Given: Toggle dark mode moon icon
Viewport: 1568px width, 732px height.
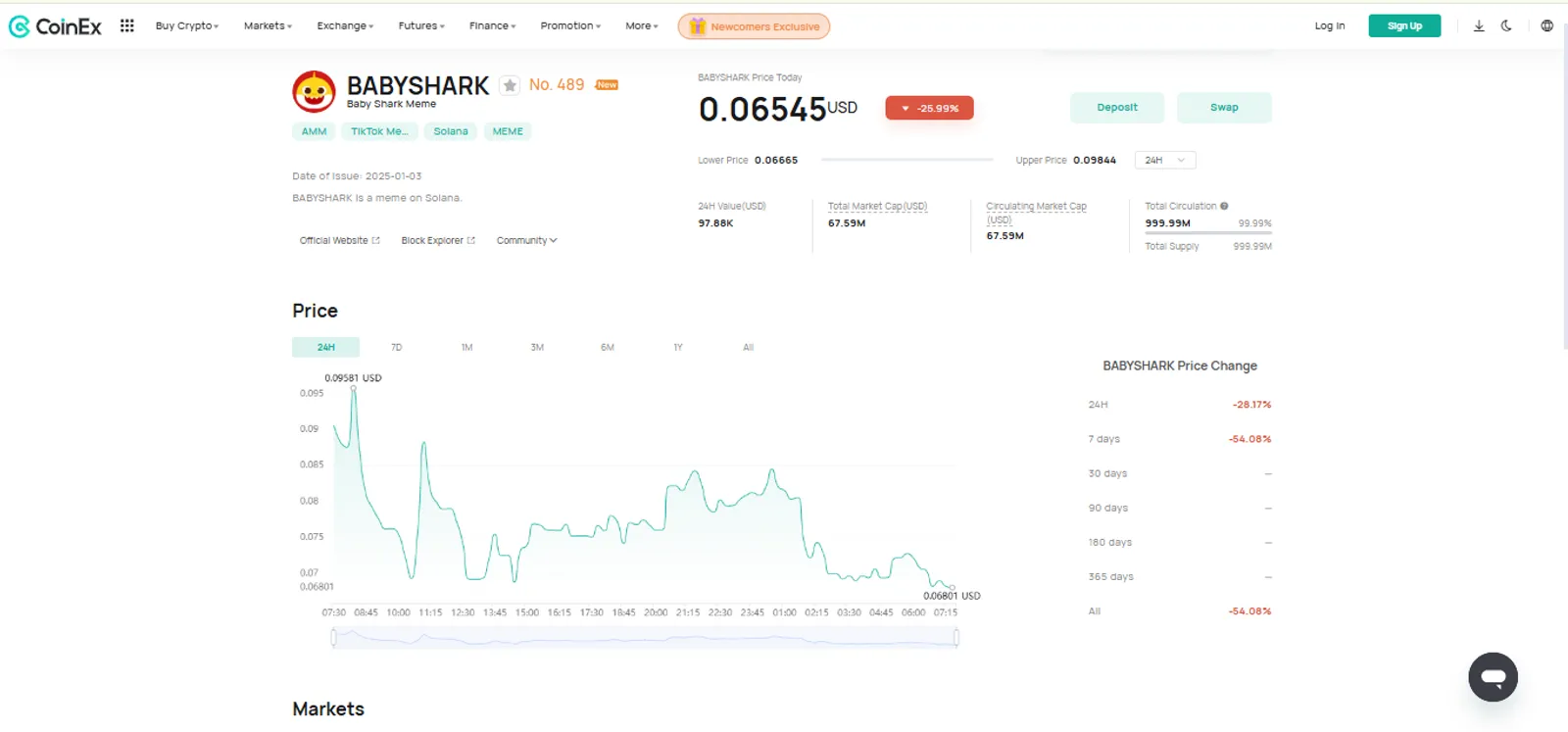Looking at the screenshot, I should (1506, 25).
